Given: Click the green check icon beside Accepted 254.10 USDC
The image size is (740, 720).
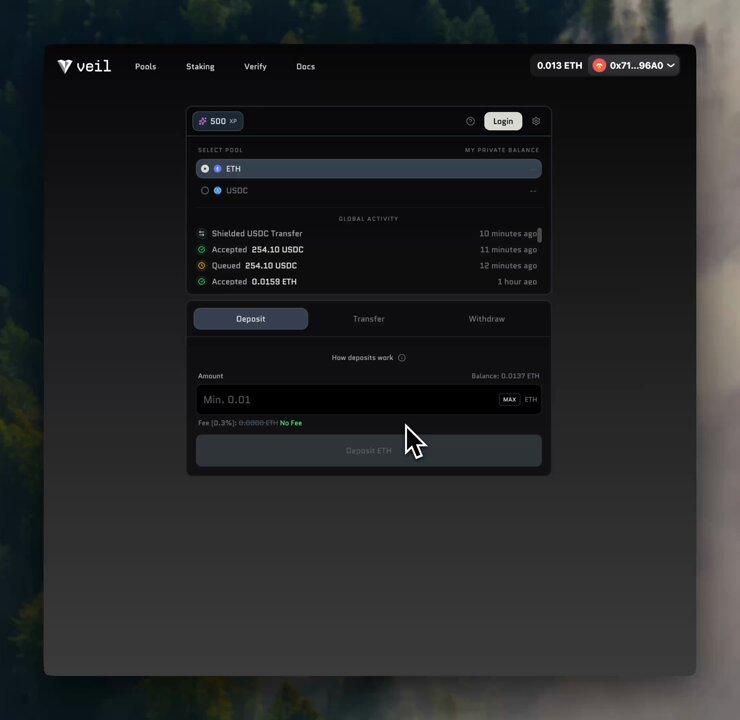Looking at the screenshot, I should point(202,250).
